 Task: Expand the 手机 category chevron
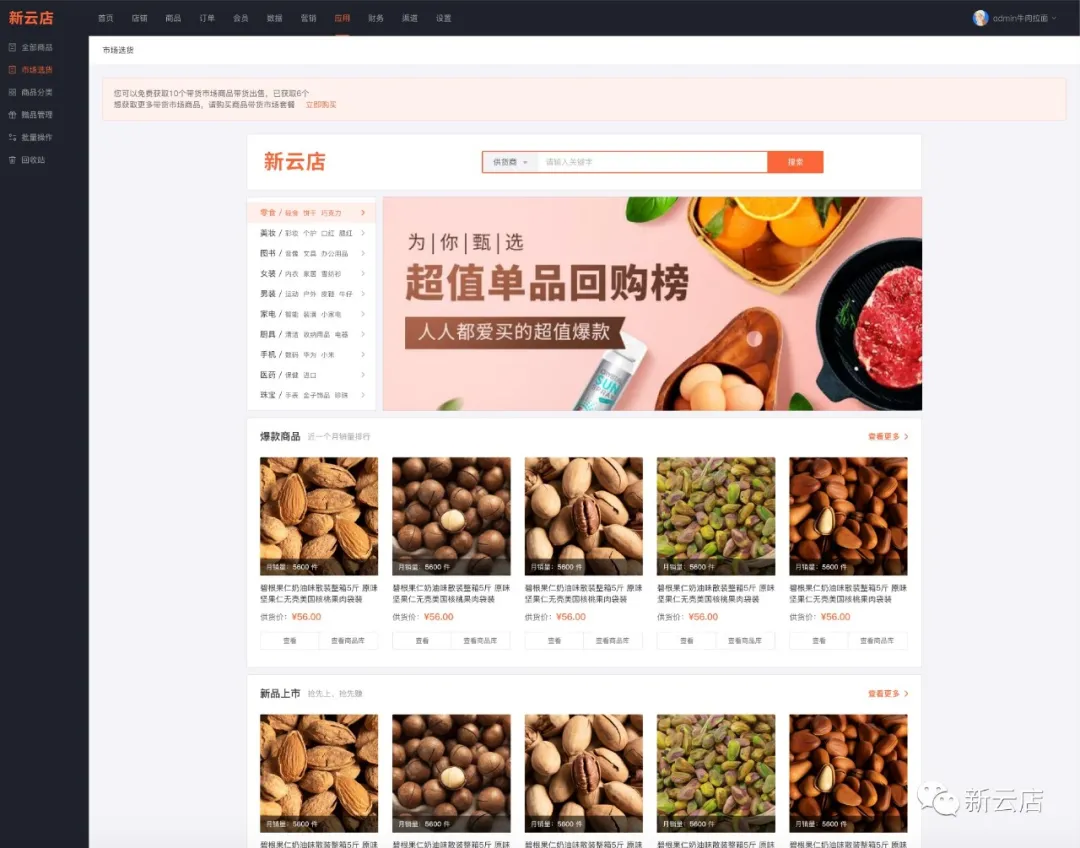click(363, 355)
